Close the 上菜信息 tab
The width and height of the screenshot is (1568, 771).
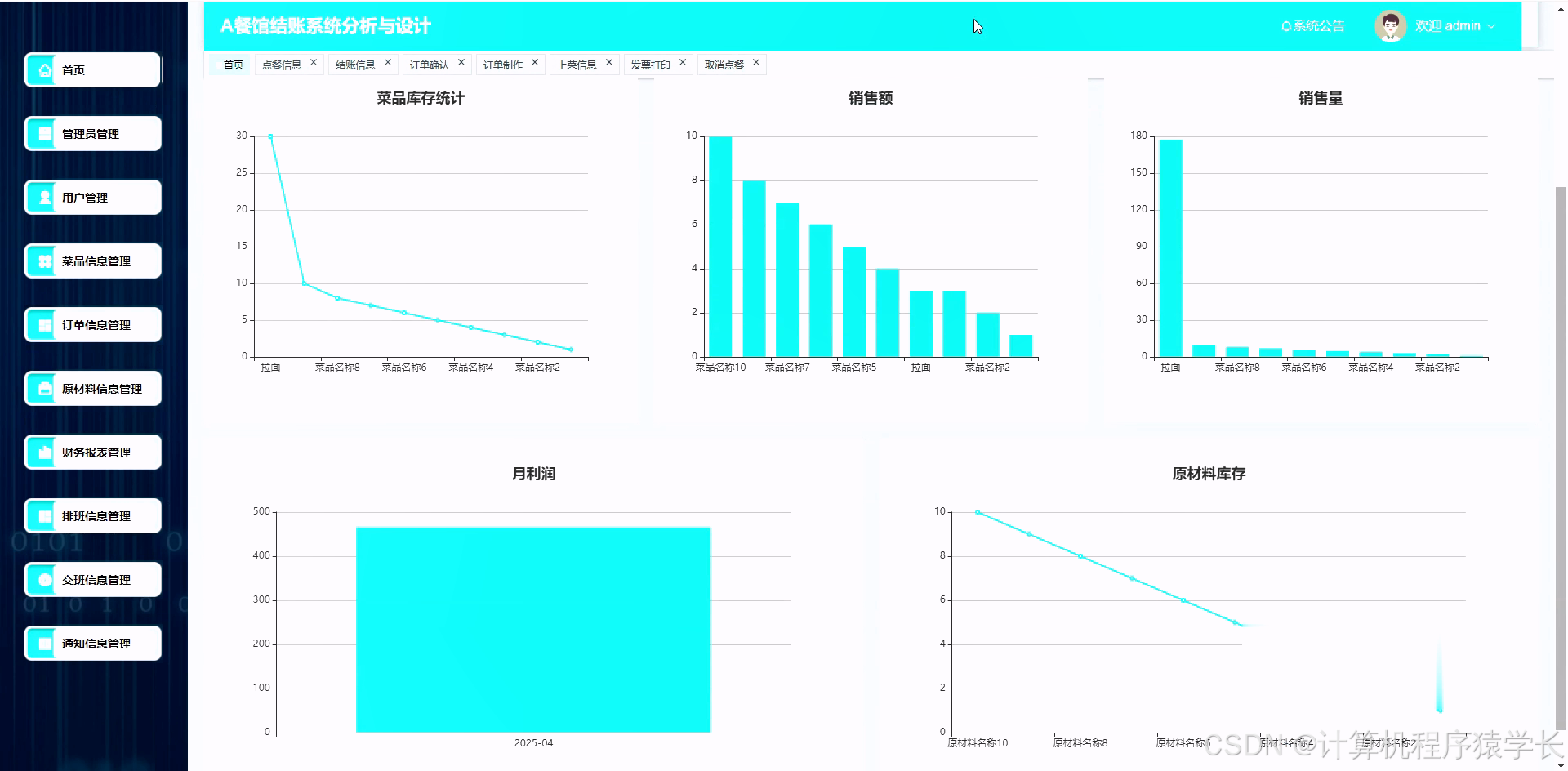(609, 62)
